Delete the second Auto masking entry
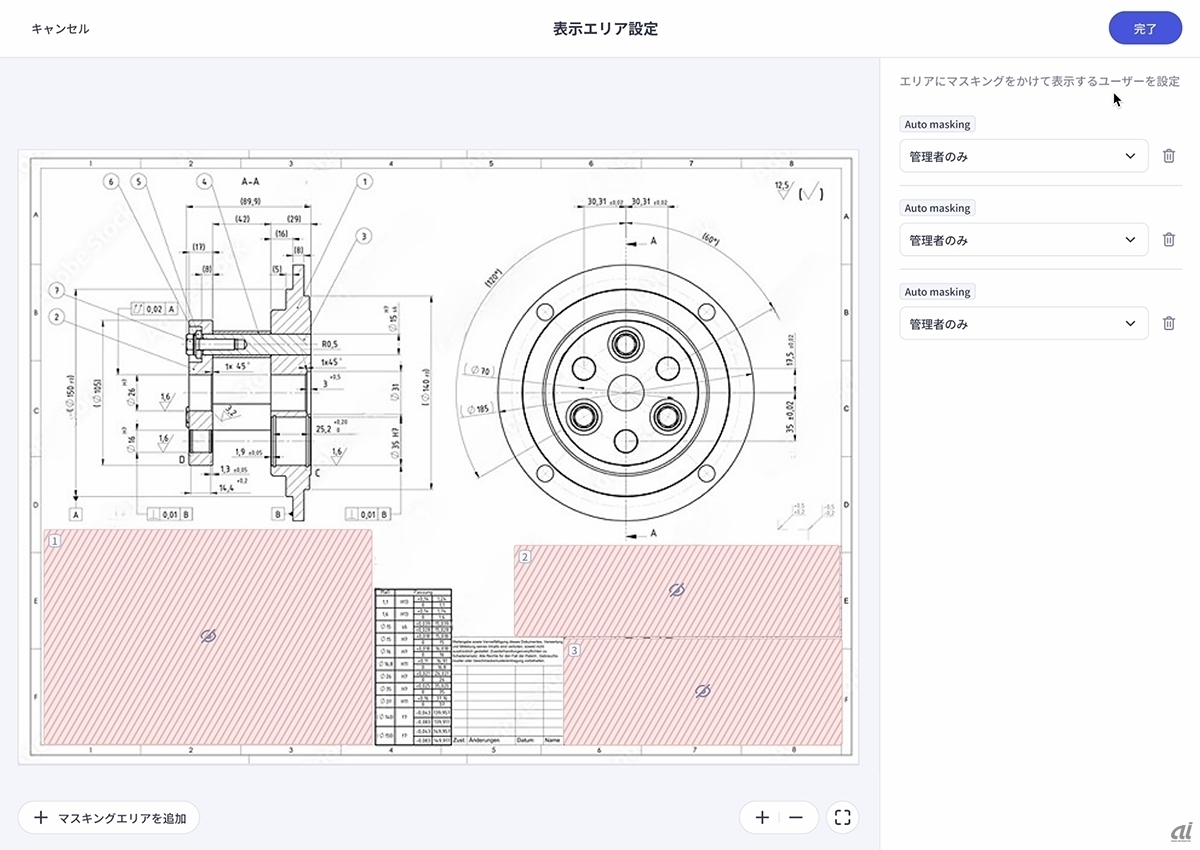This screenshot has width=1200, height=850. 1168,240
